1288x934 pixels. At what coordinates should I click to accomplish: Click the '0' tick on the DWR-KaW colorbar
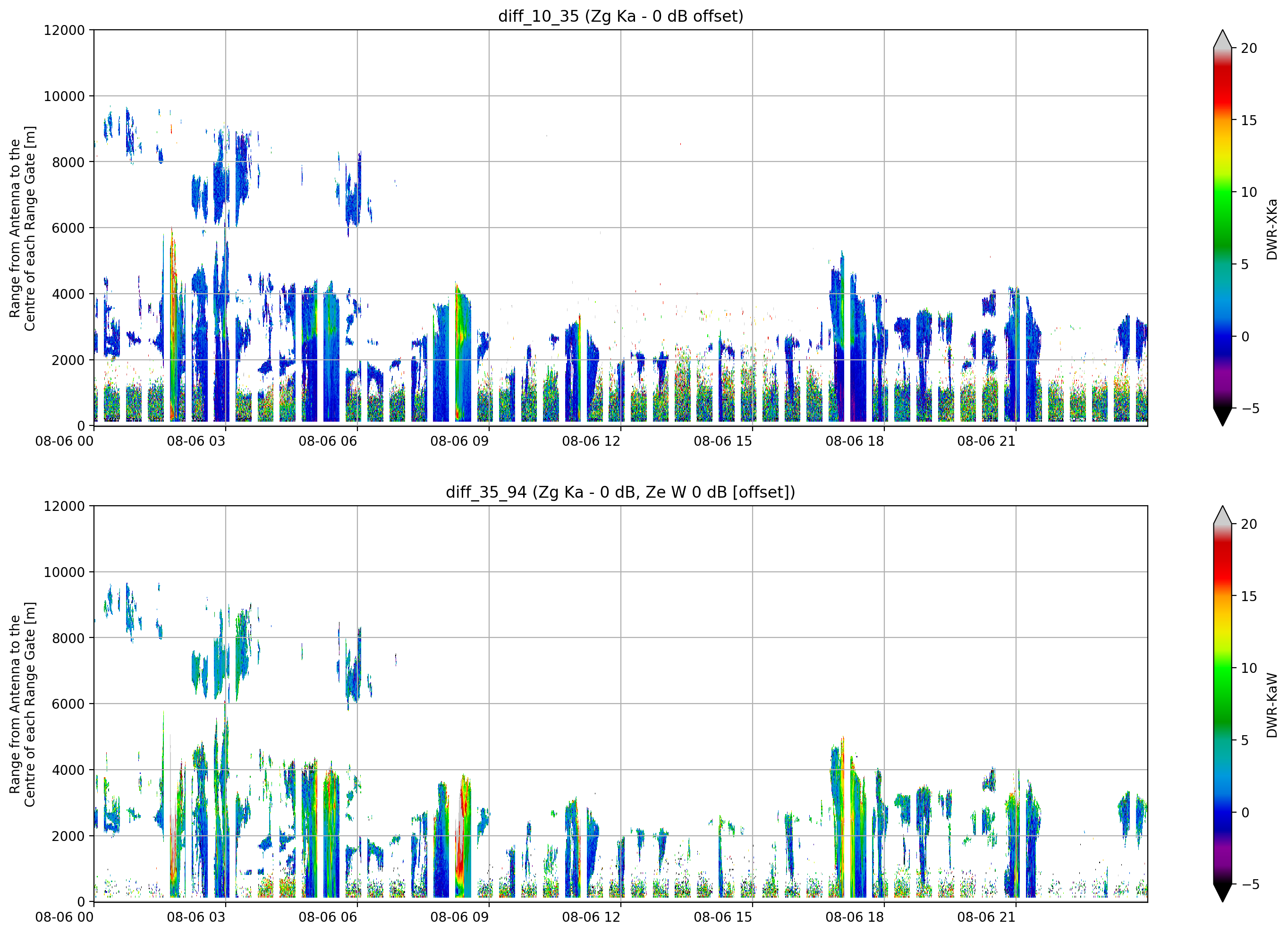(1245, 813)
